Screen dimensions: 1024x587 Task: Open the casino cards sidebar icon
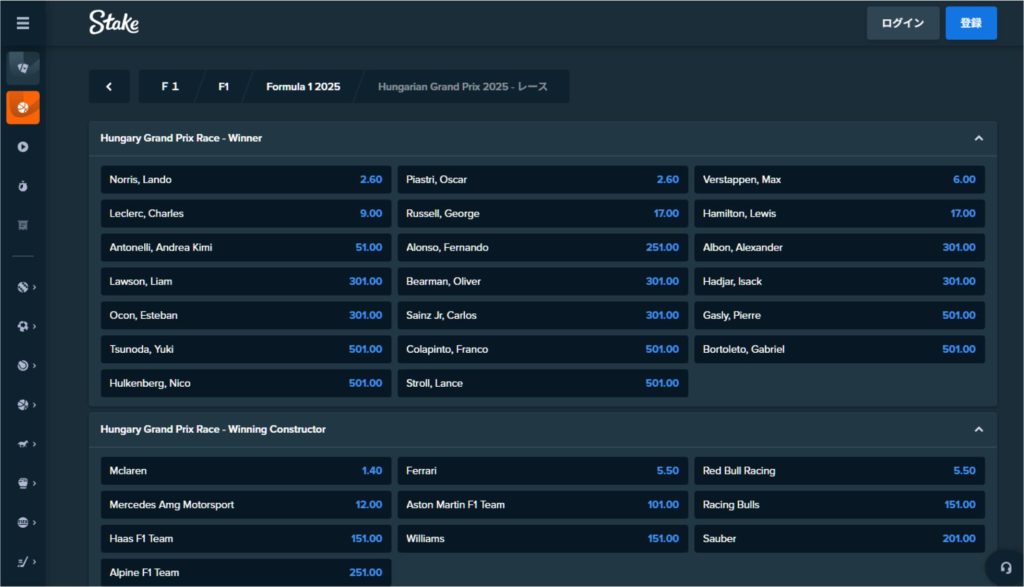[23, 68]
